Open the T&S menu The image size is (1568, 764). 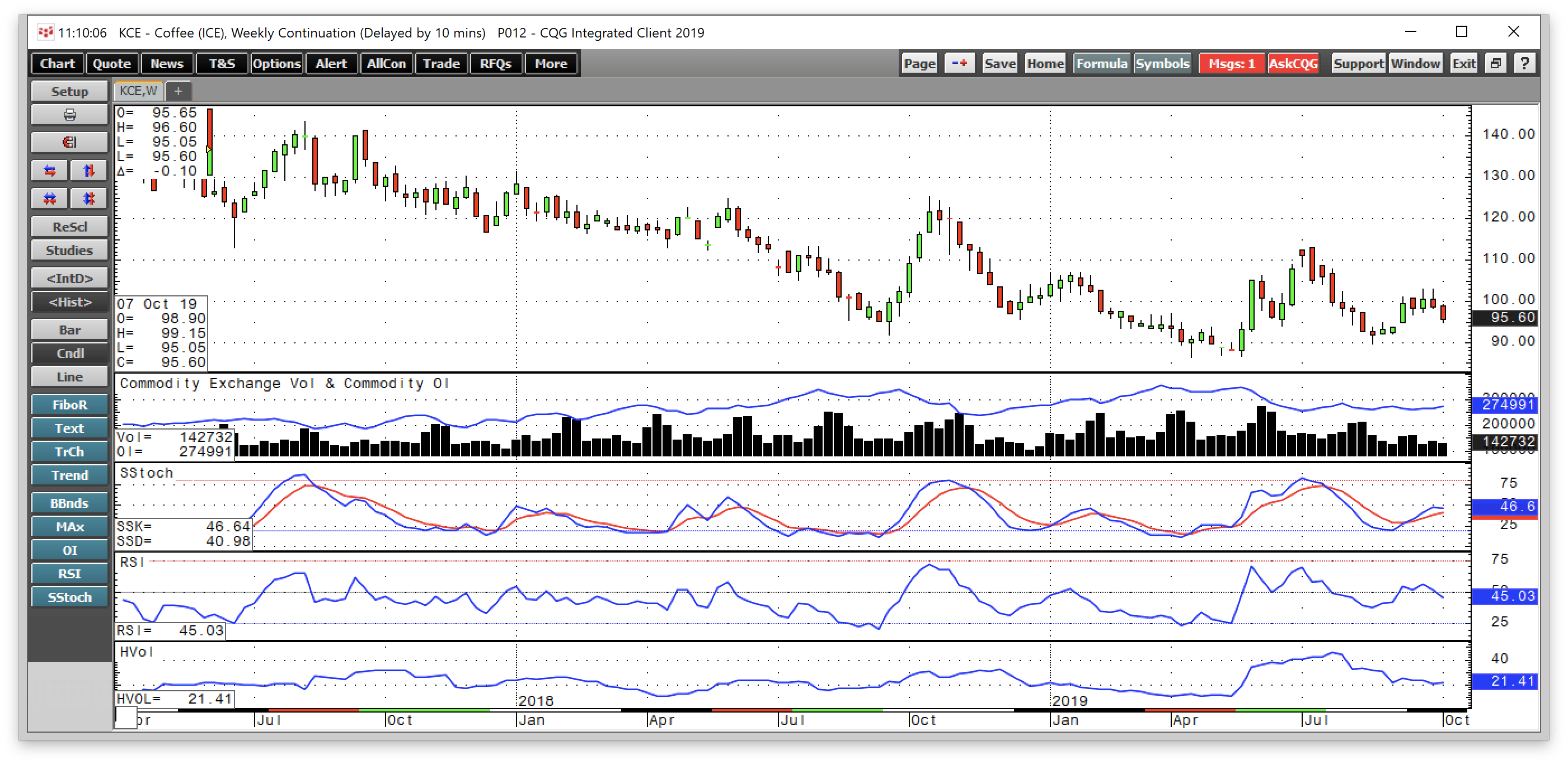[x=222, y=63]
